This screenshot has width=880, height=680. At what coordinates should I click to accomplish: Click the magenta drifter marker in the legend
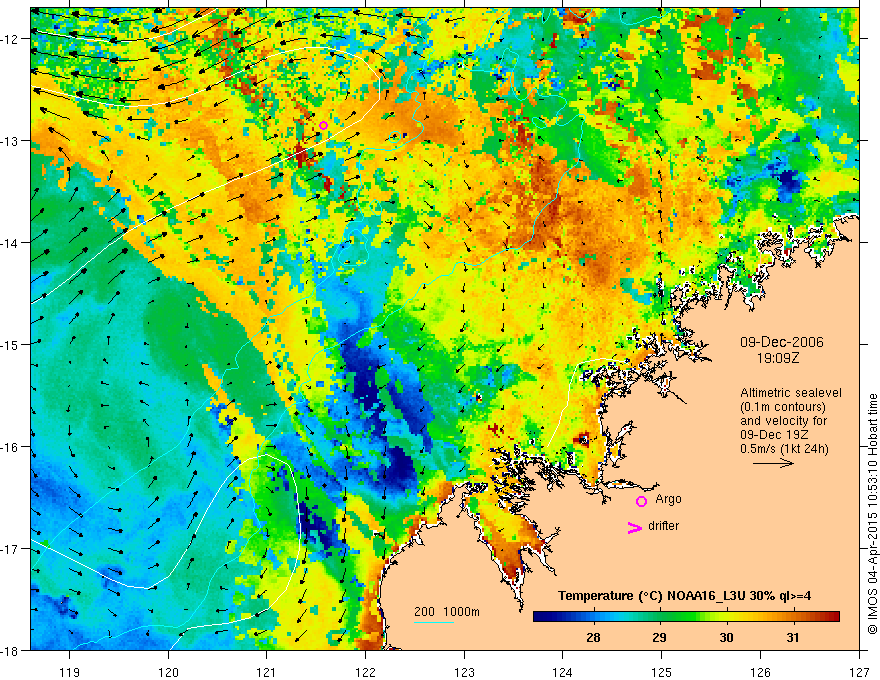click(x=634, y=527)
